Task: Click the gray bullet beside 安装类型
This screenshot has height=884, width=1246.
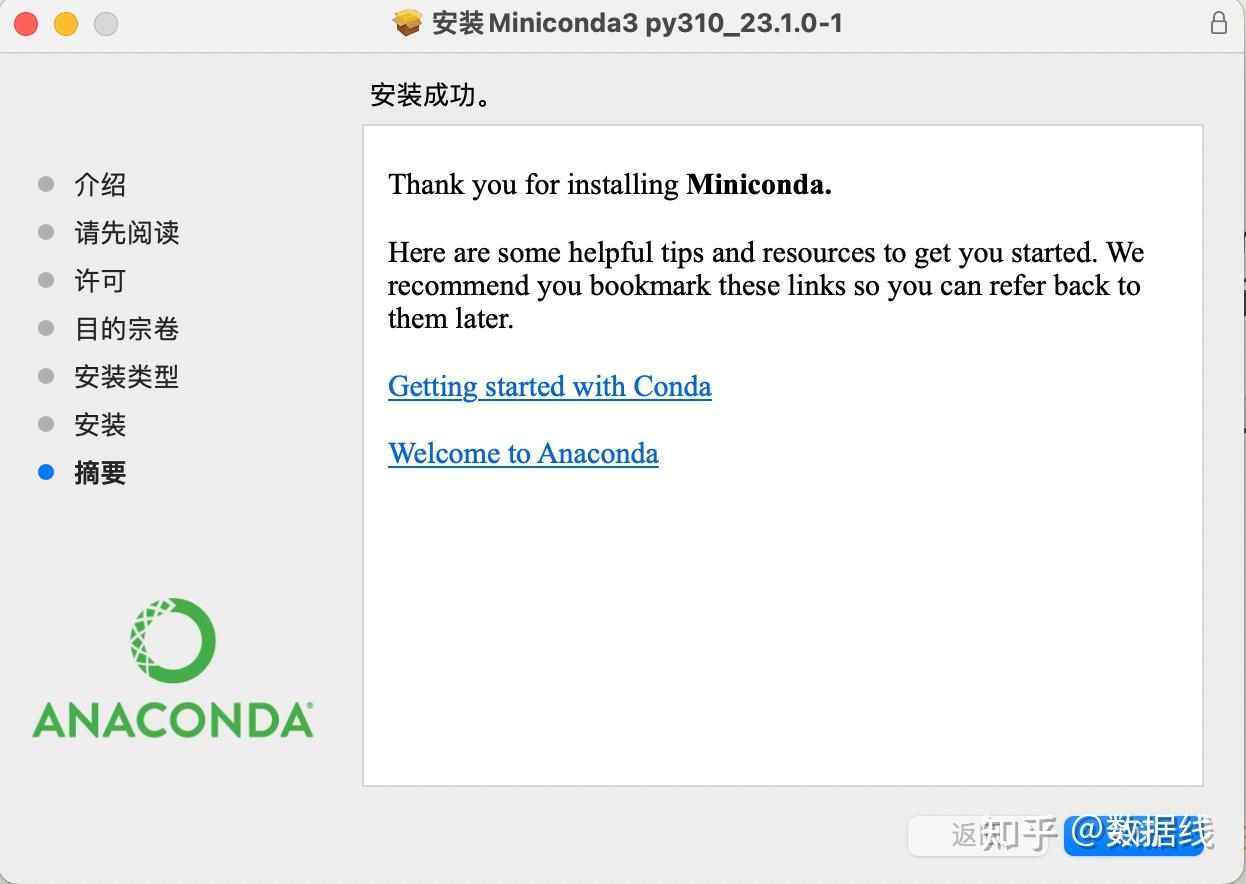Action: [46, 377]
